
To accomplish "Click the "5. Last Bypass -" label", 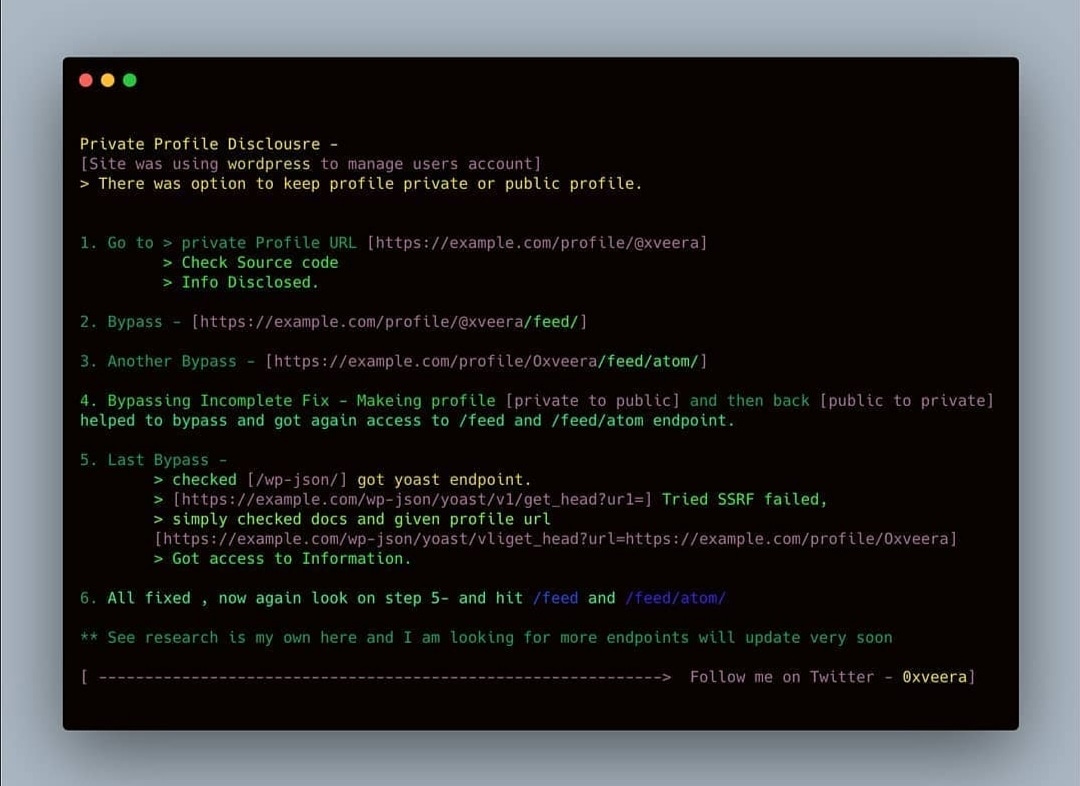I will point(154,460).
